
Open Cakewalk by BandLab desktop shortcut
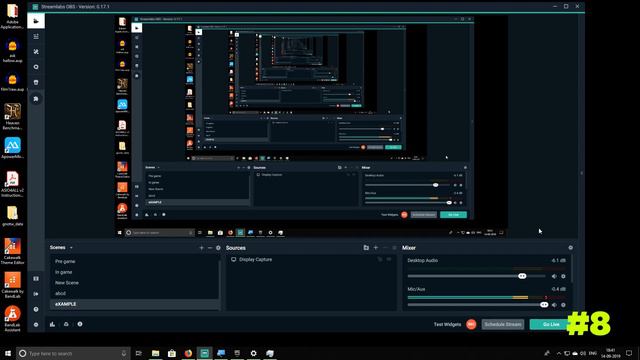pos(12,285)
